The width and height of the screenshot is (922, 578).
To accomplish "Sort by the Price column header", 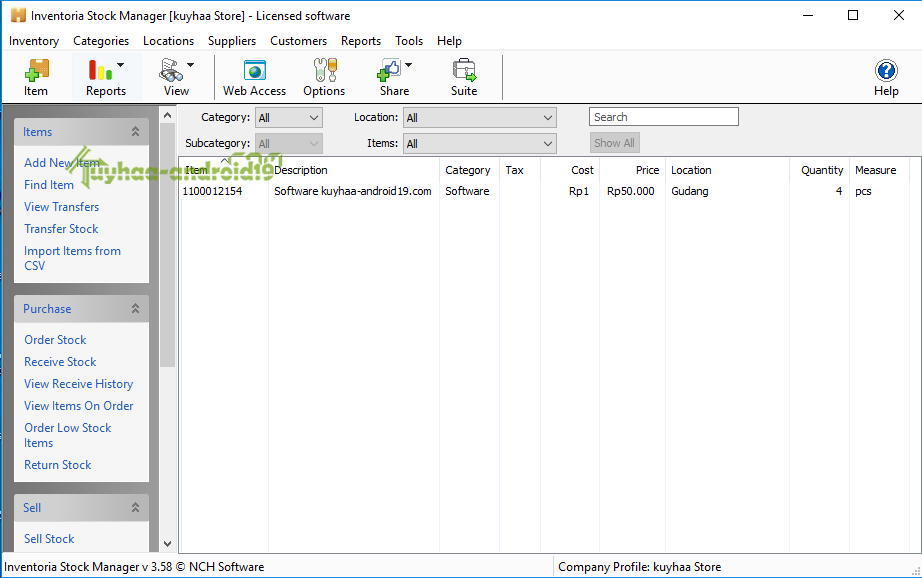I will coord(633,170).
